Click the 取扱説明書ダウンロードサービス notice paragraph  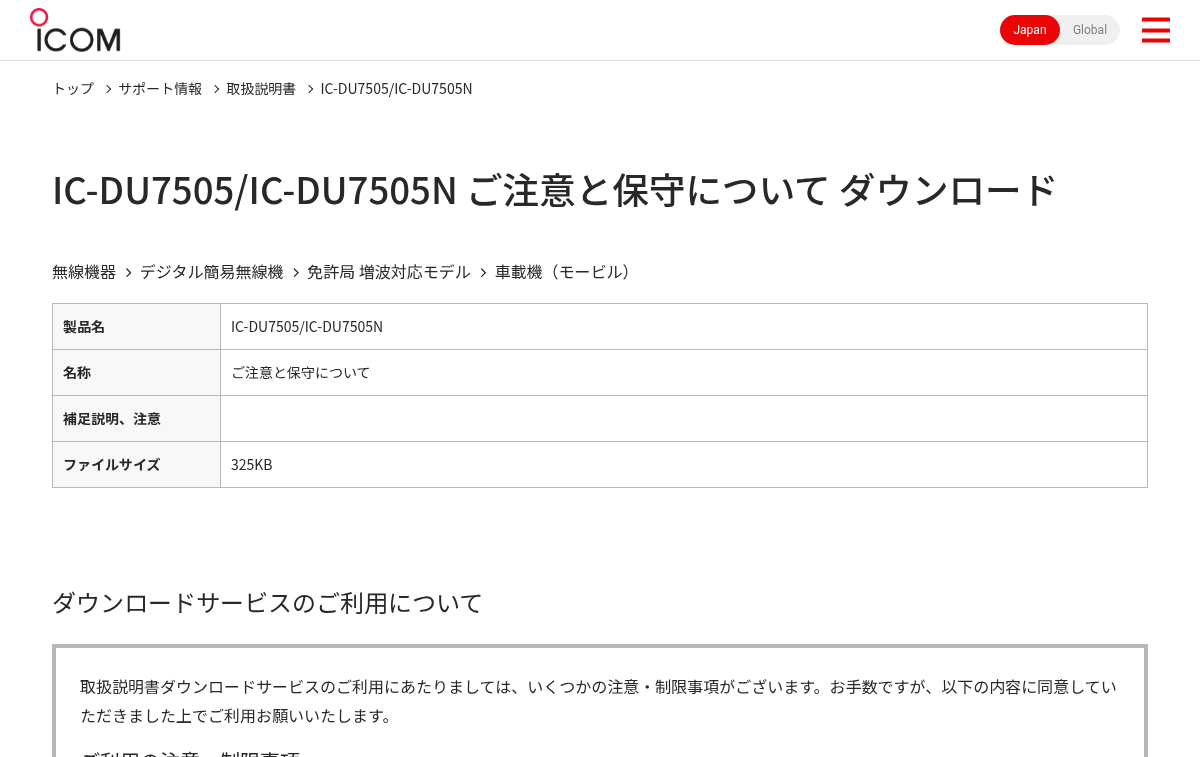click(598, 701)
